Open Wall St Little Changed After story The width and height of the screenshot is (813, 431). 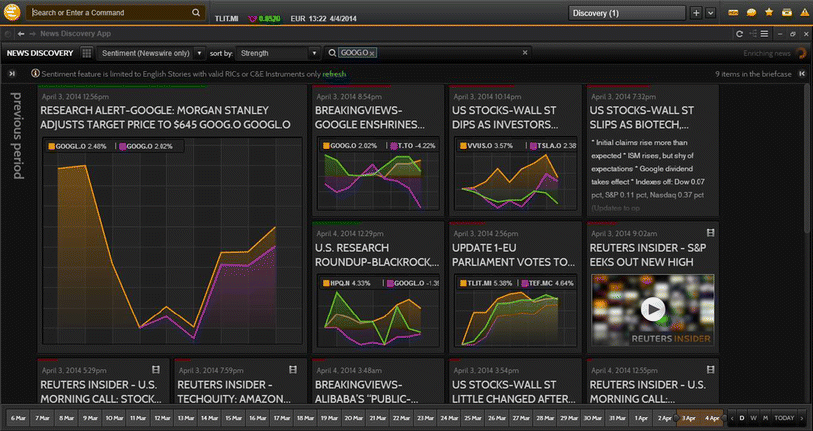(x=513, y=392)
